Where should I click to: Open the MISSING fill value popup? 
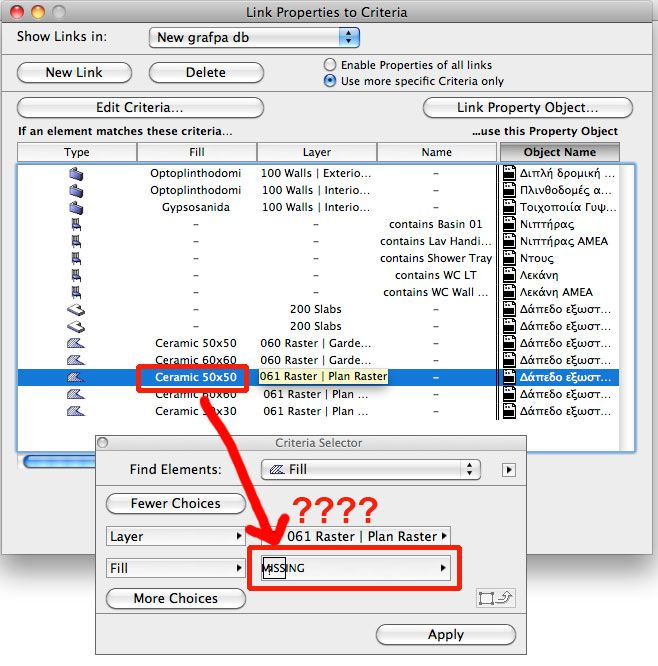[x=355, y=568]
